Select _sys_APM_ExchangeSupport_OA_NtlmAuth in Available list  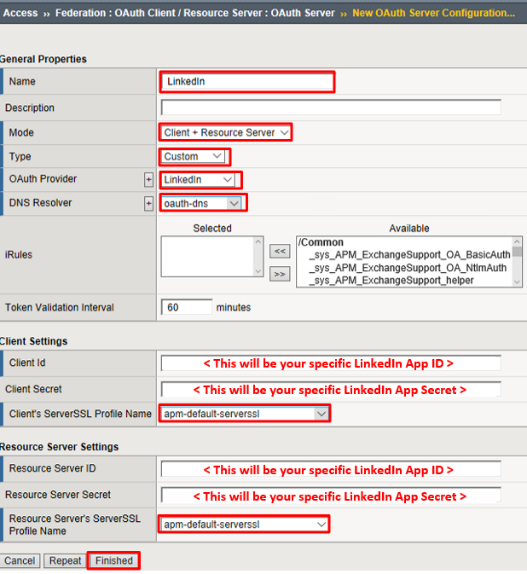coord(407,268)
